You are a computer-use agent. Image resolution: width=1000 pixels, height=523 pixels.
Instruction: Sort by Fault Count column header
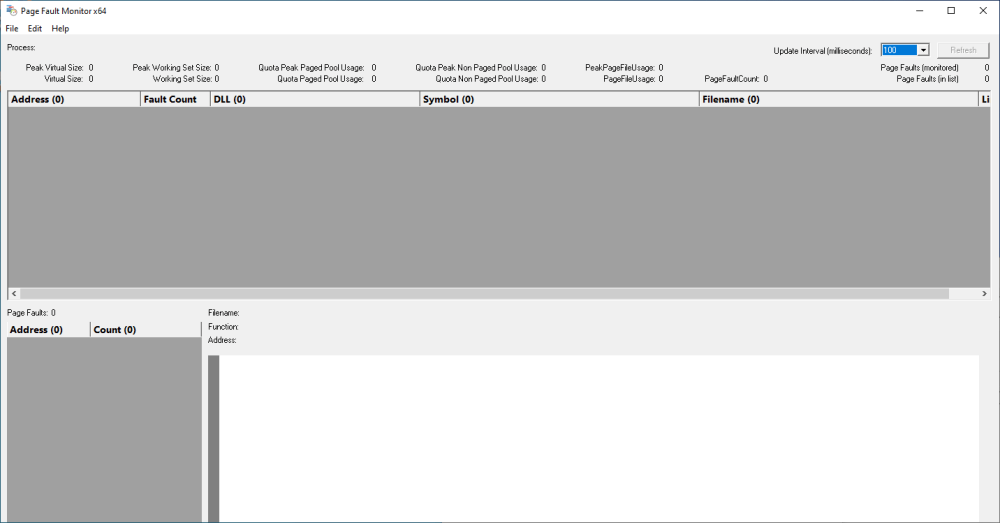pyautogui.click(x=175, y=99)
